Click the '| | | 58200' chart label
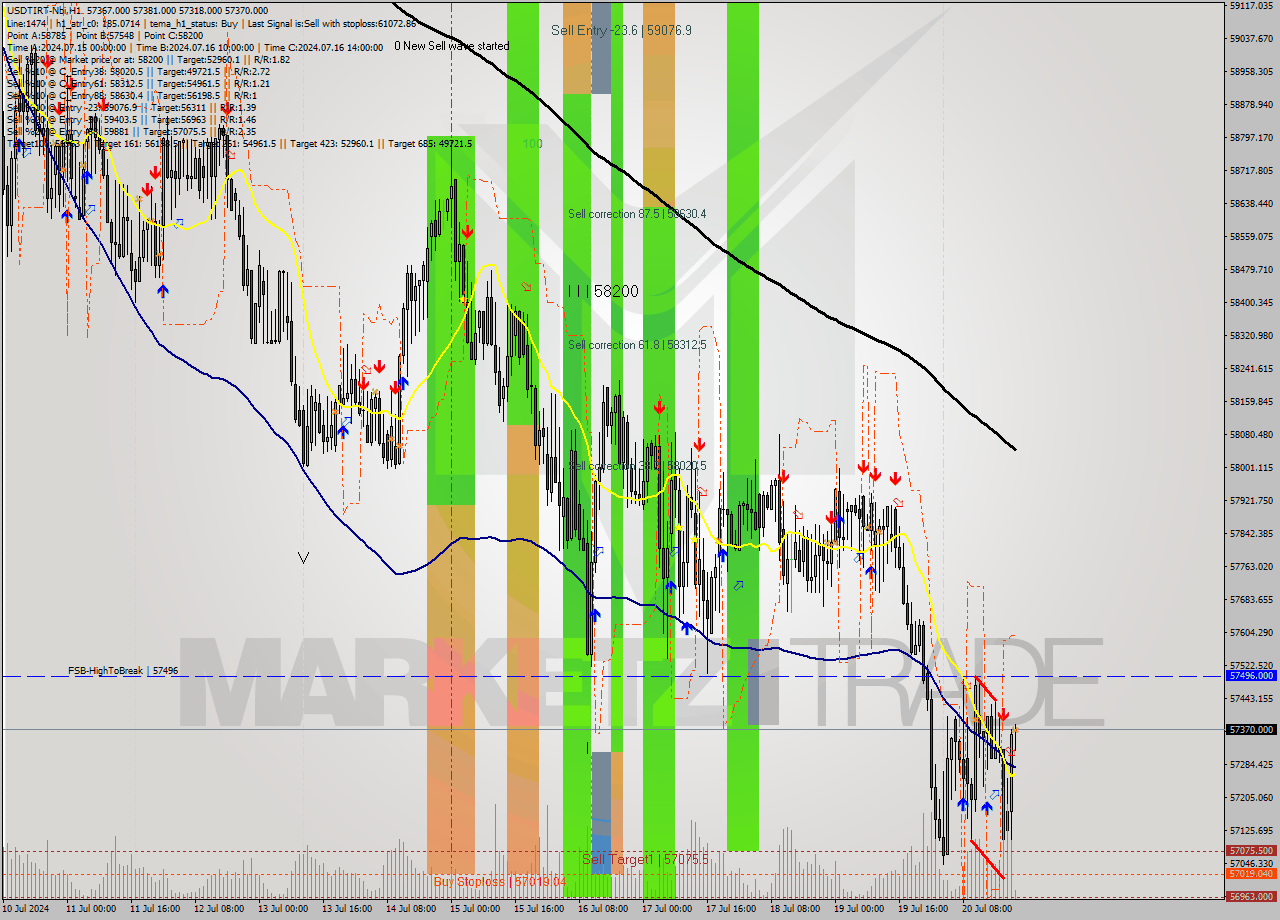 [x=602, y=291]
